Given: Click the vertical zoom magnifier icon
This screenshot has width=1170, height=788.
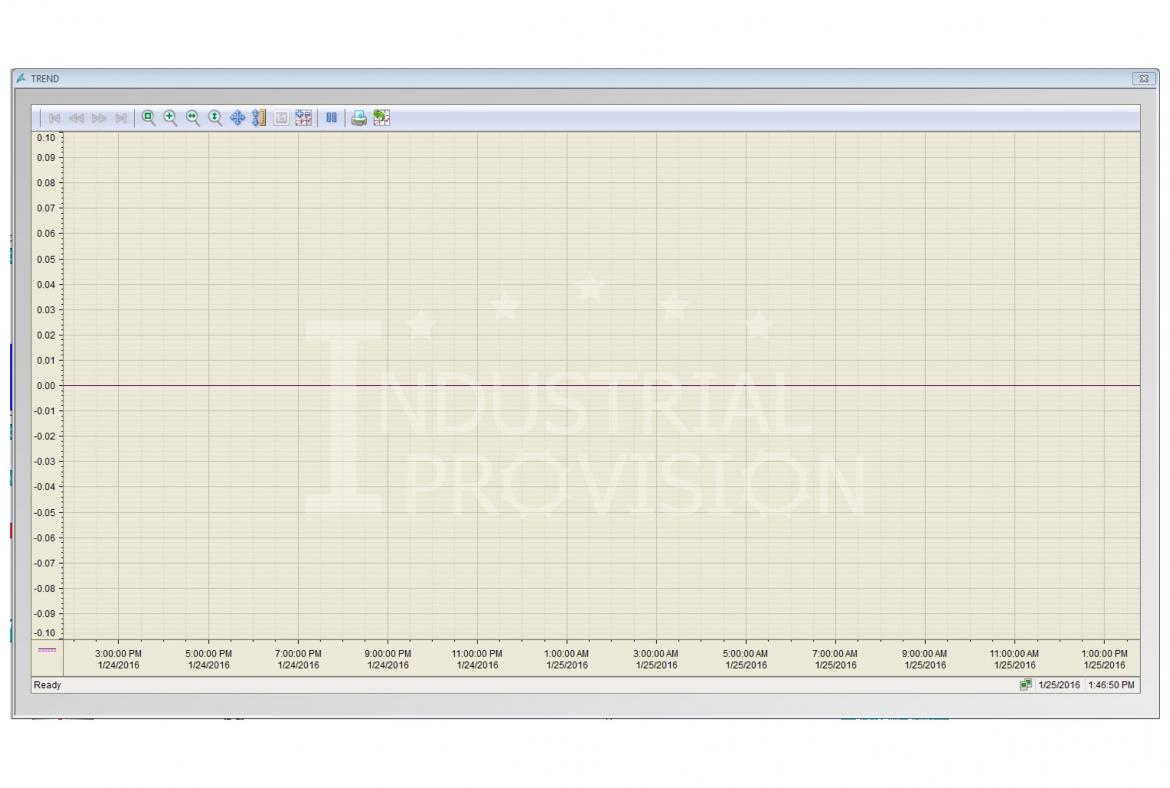Looking at the screenshot, I should coord(214,118).
